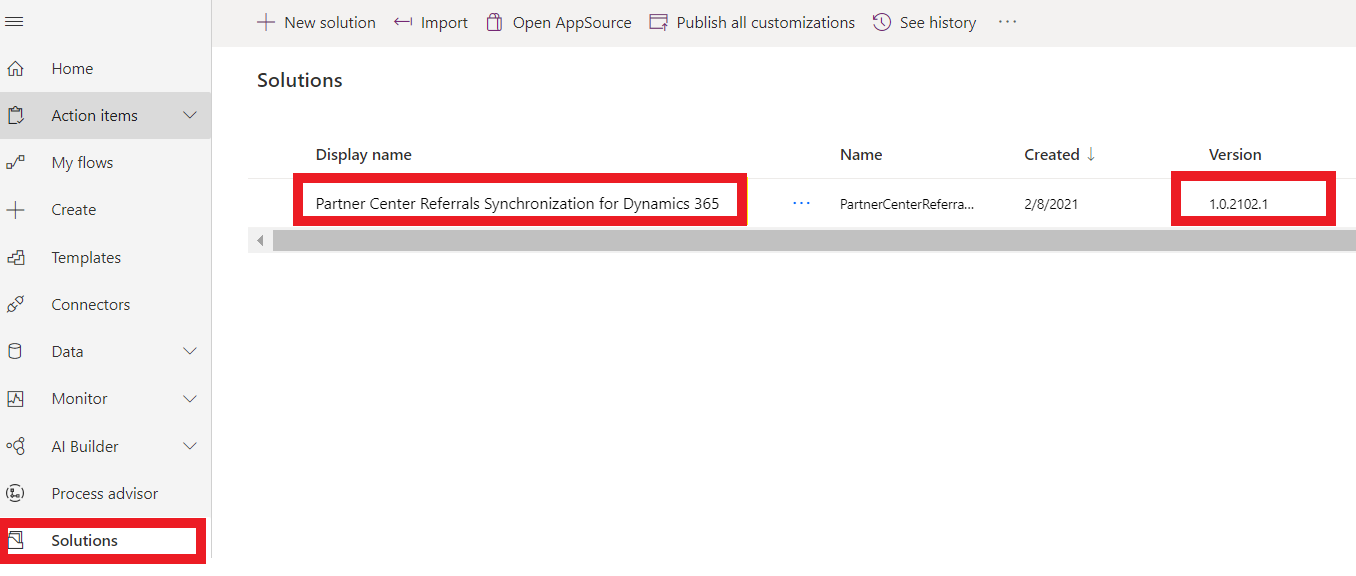Click the Templates icon in sidebar
The width and height of the screenshot is (1356, 576).
[15, 258]
